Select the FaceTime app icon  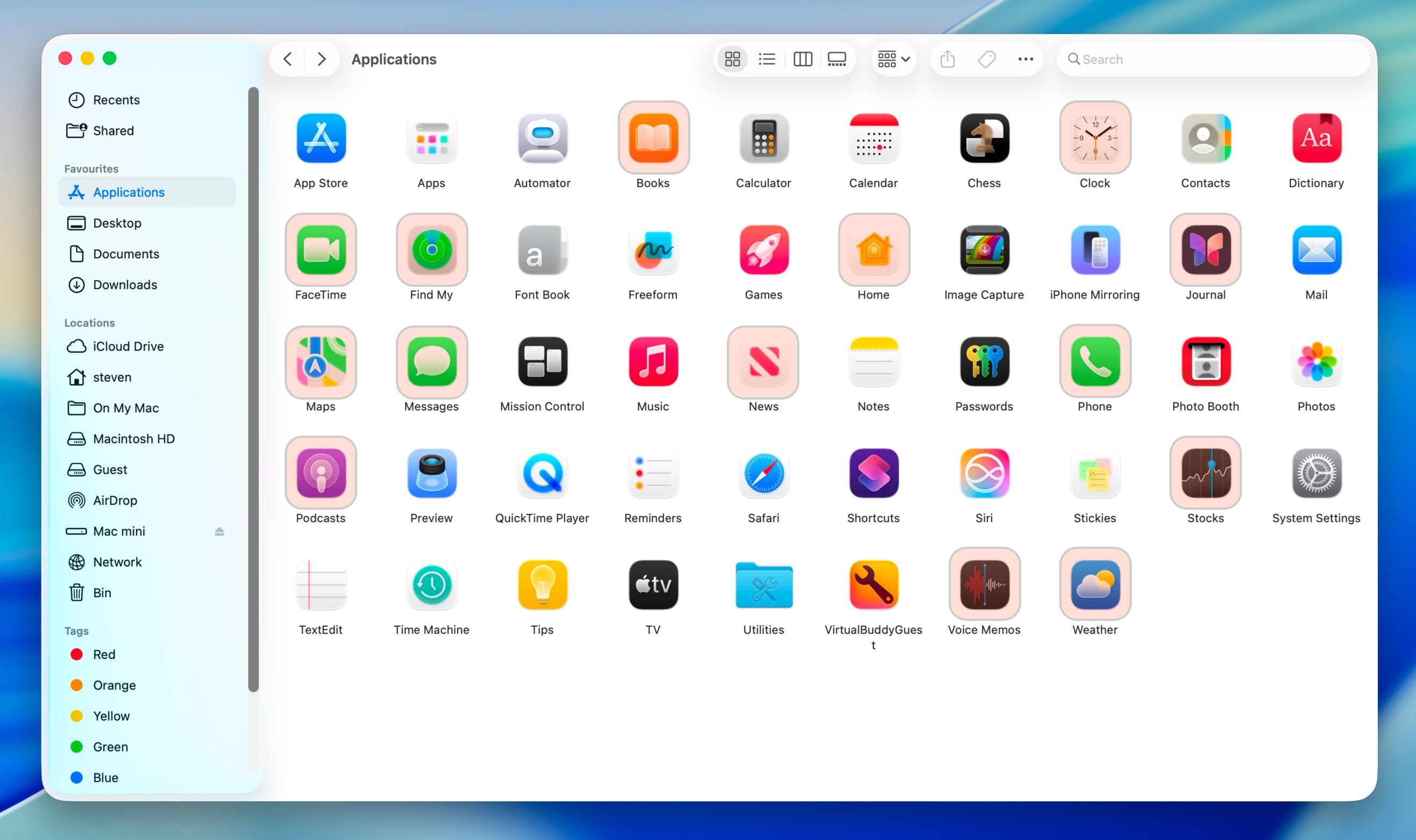pos(321,250)
